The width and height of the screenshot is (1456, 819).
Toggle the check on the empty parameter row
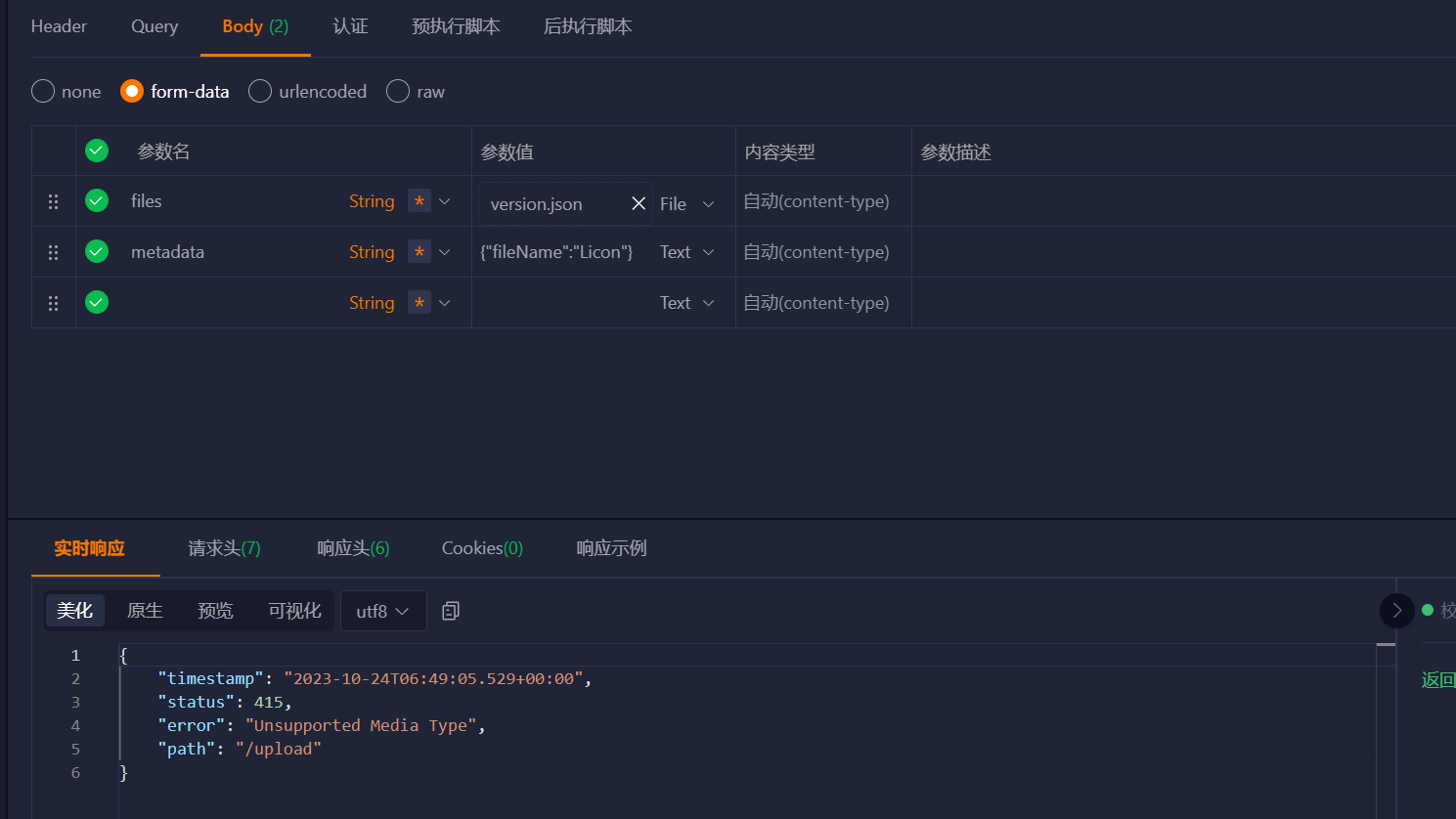coord(97,302)
